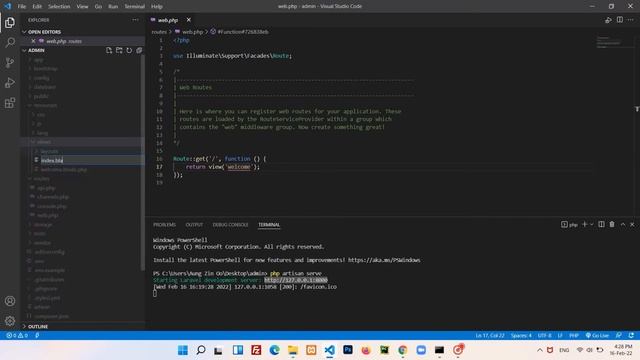Kill terminal with the trash icon
Screen dimensions: 640x360
point(612,224)
